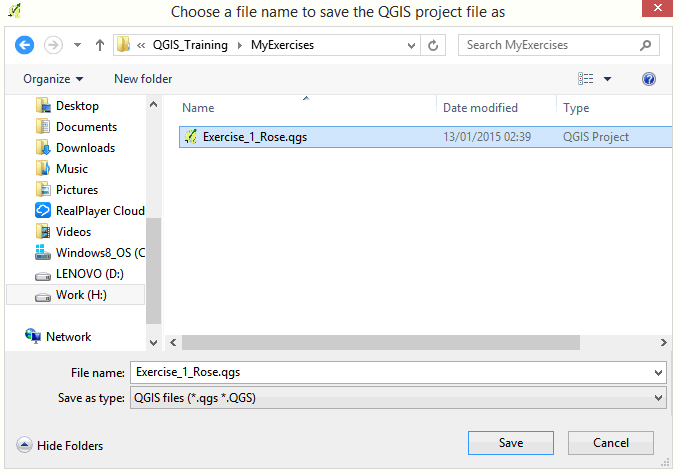The image size is (679, 473).
Task: Select Network in the navigation pane
Action: click(x=68, y=337)
